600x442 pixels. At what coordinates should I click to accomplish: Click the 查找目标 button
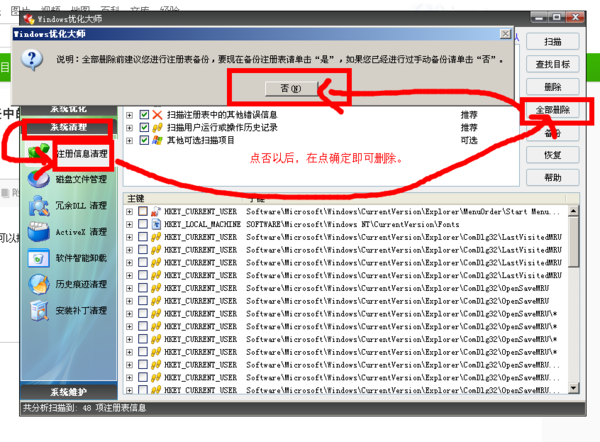[x=553, y=64]
